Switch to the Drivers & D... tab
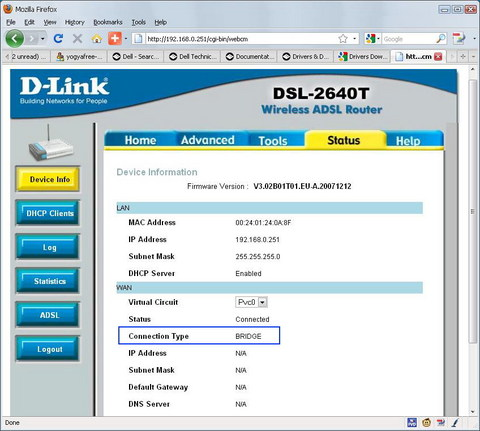The height and width of the screenshot is (431, 480). click(x=306, y=57)
